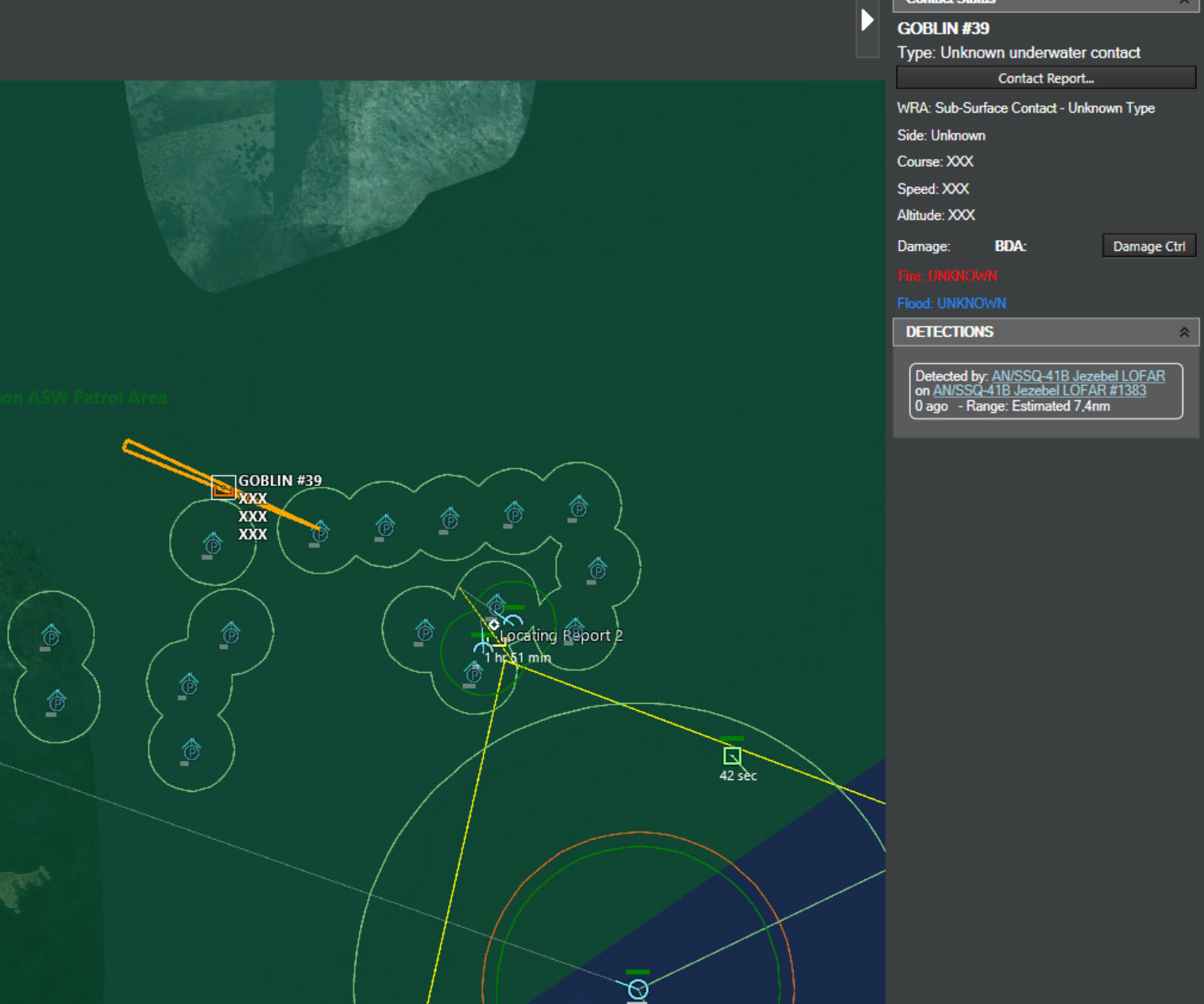Select the GOBLIN #39 contact marker on the map

(x=223, y=487)
